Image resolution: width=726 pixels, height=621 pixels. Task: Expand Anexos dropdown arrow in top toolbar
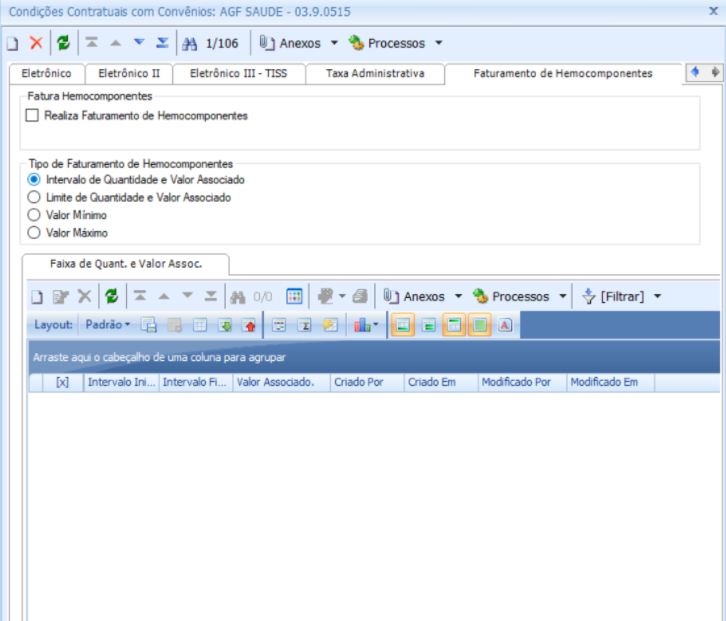[334, 43]
